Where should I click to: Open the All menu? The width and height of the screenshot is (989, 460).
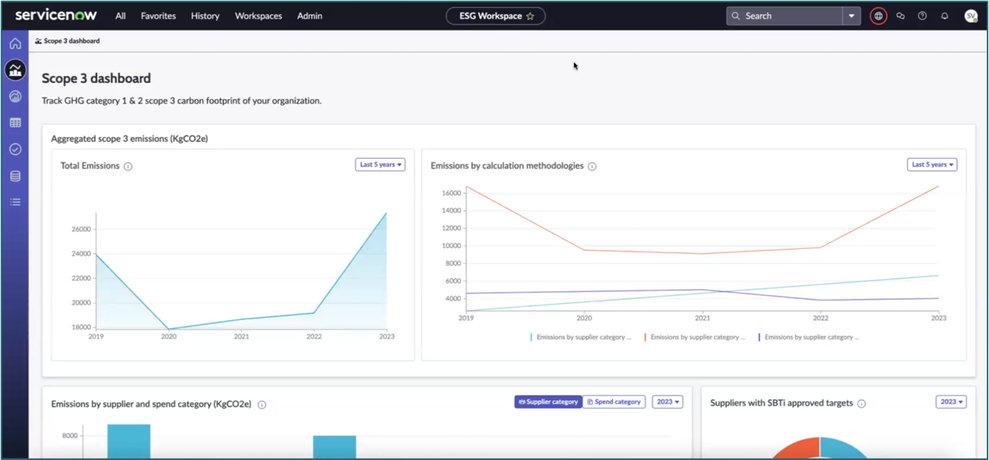(120, 16)
